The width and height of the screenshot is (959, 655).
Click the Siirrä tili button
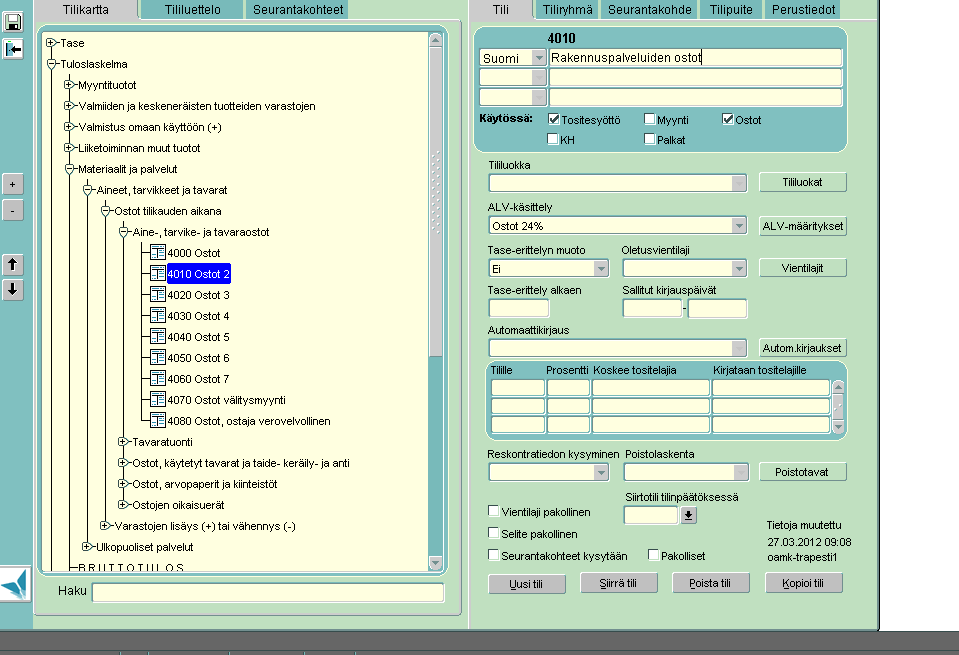pos(618,583)
